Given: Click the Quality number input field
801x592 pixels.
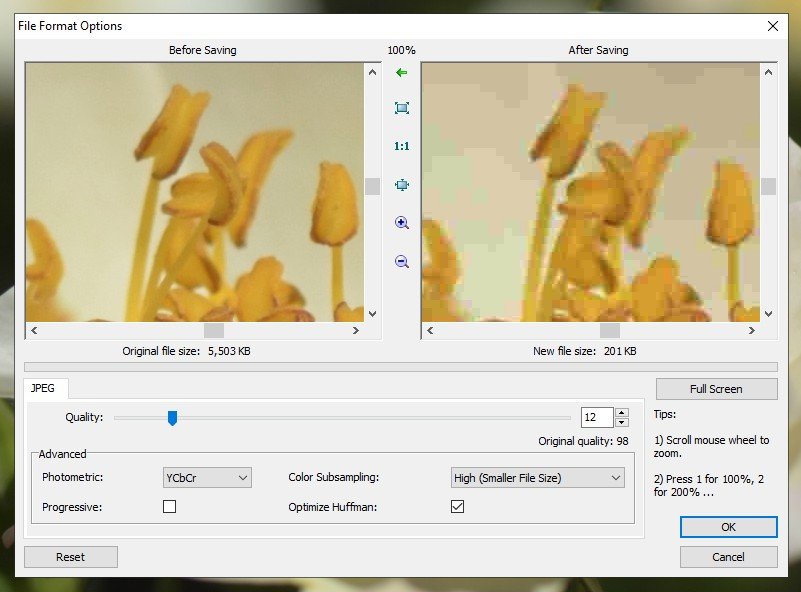Looking at the screenshot, I should [596, 418].
